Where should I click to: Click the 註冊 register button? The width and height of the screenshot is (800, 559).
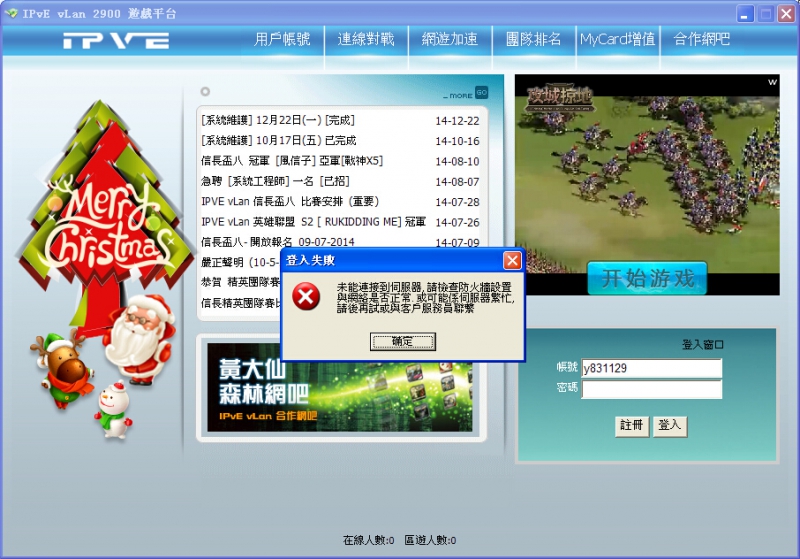(x=631, y=426)
